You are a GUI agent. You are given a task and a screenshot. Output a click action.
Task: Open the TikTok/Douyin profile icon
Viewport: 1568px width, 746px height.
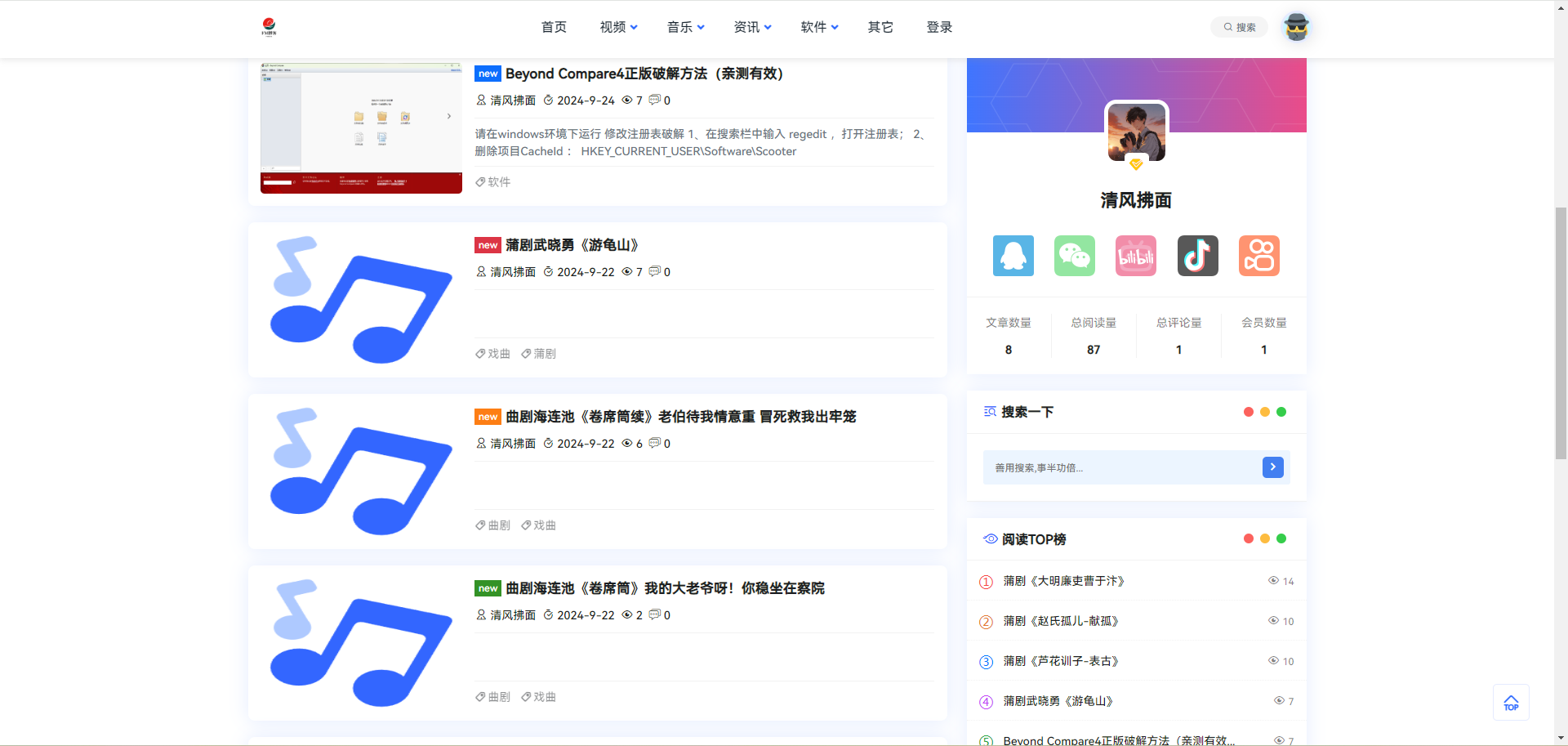click(1197, 256)
